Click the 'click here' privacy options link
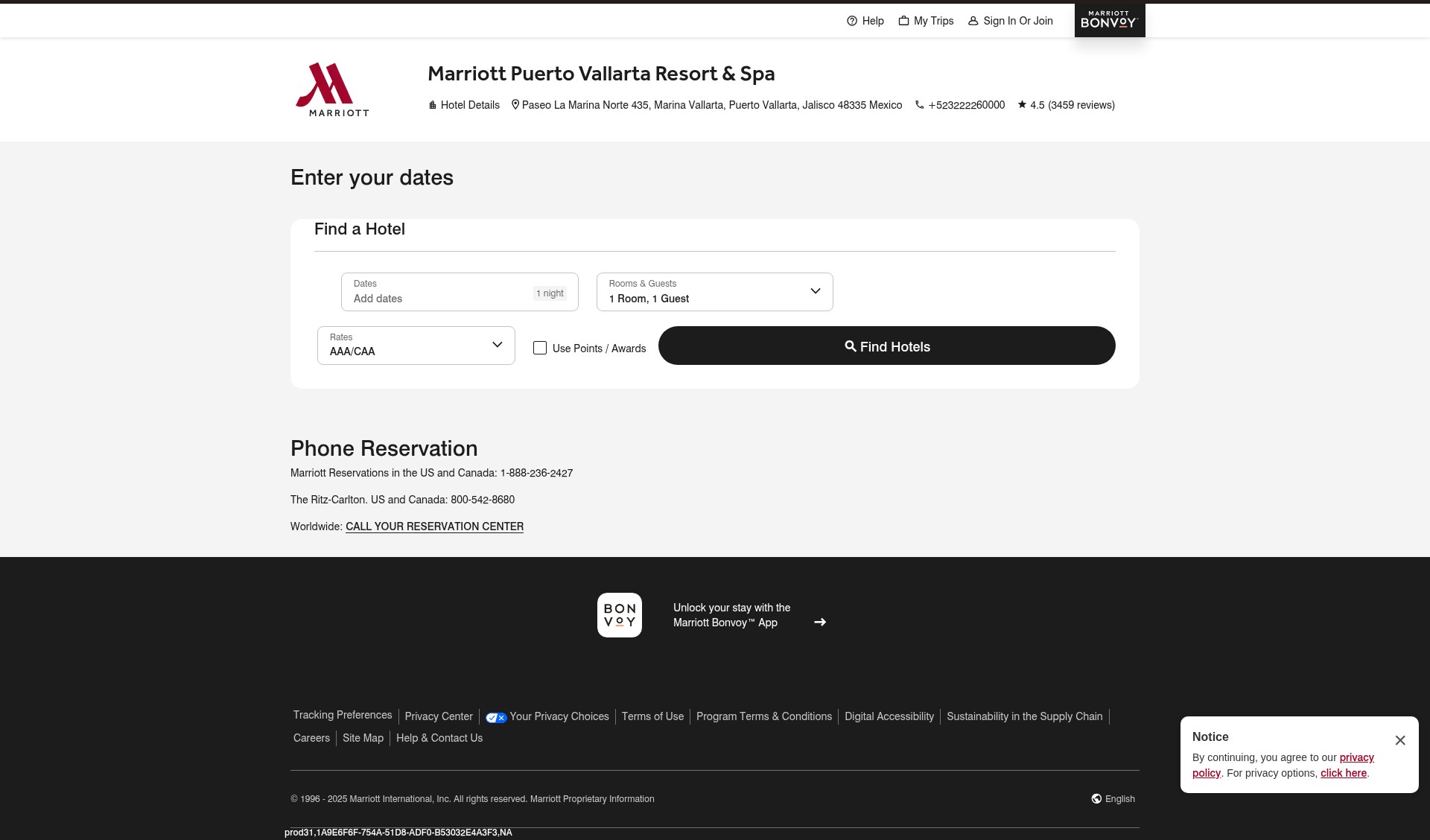Screen dimensions: 1430x840 [1344, 773]
